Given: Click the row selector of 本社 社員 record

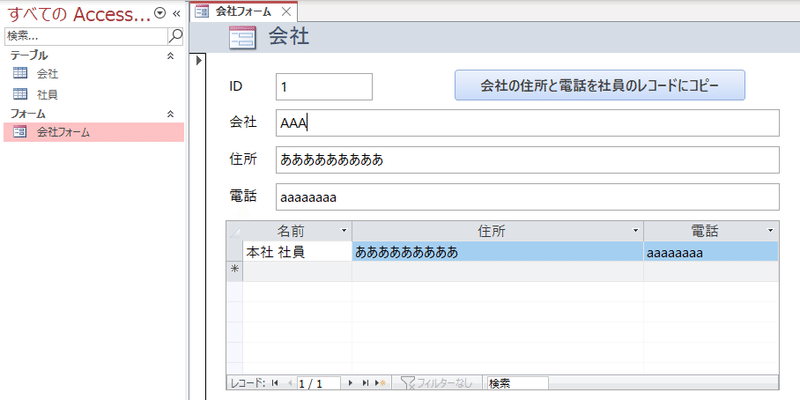Looking at the screenshot, I should (x=235, y=252).
